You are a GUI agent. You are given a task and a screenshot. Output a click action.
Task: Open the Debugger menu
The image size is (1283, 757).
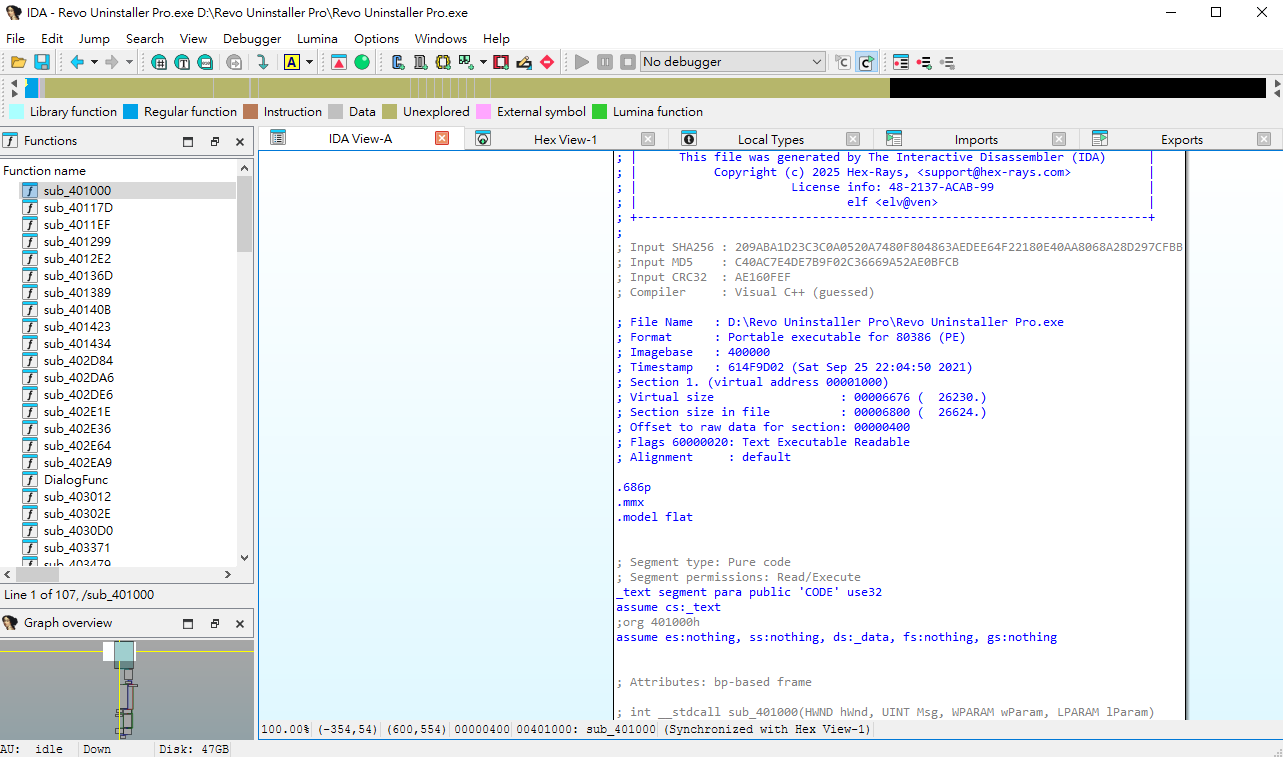coord(252,39)
